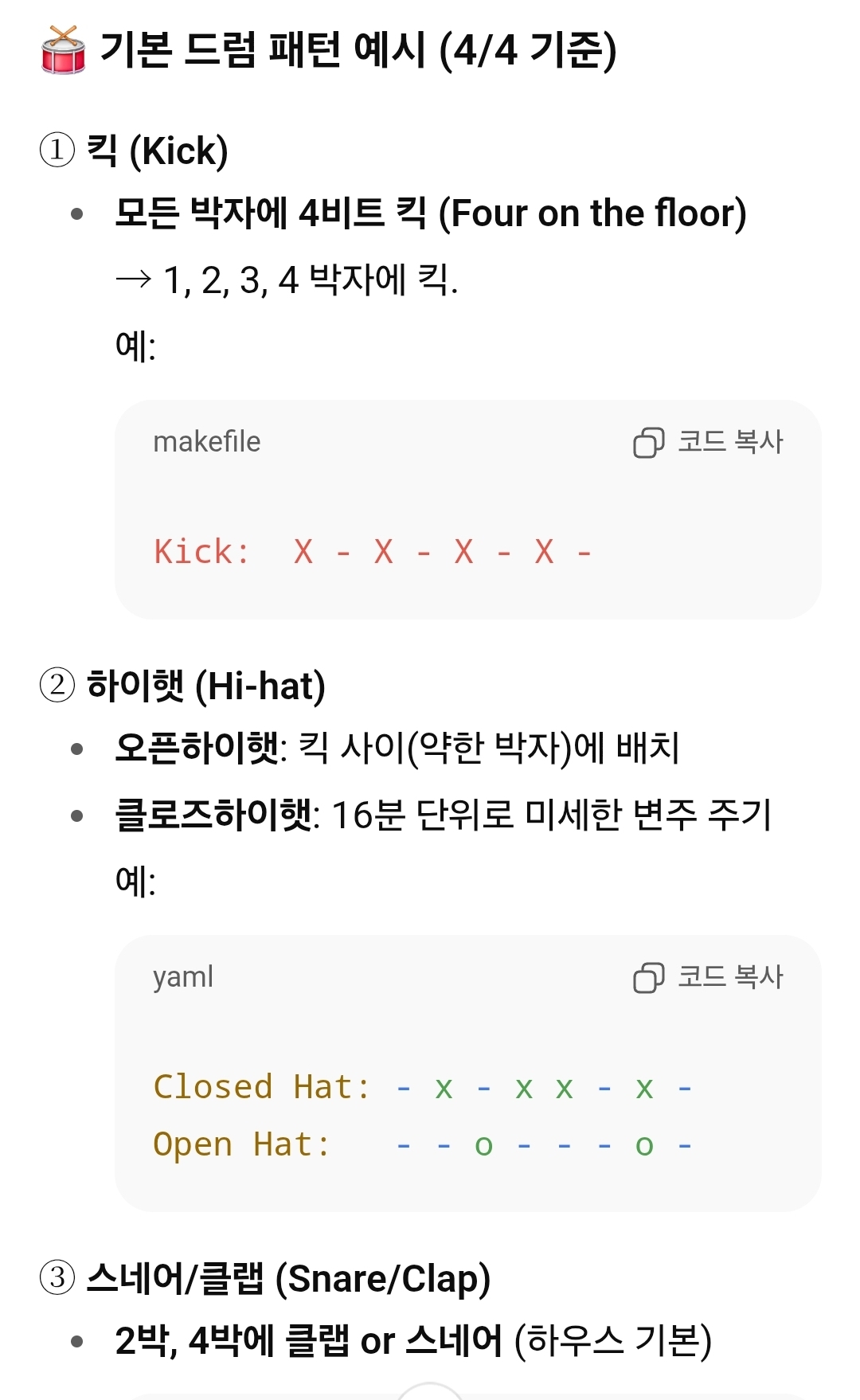
Task: Click the copy icon in the makefile code block
Action: tap(648, 443)
